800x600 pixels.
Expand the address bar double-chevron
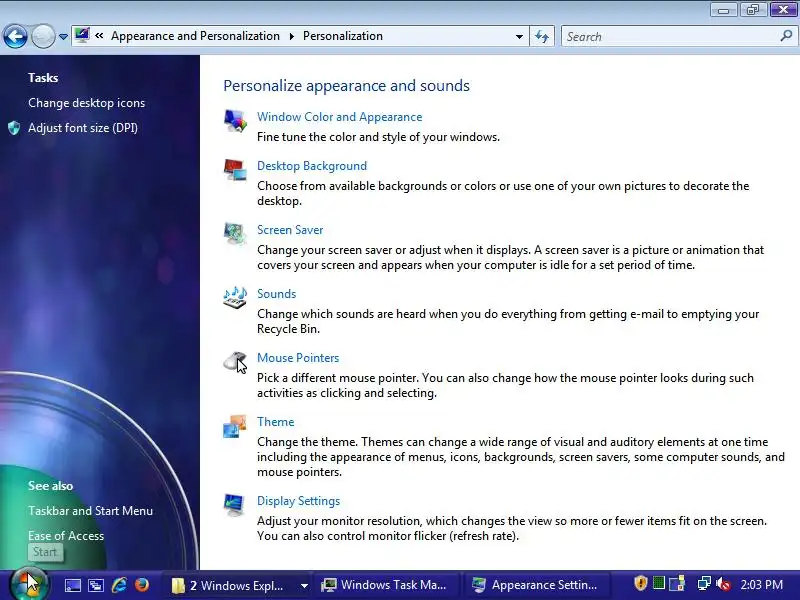[x=99, y=36]
